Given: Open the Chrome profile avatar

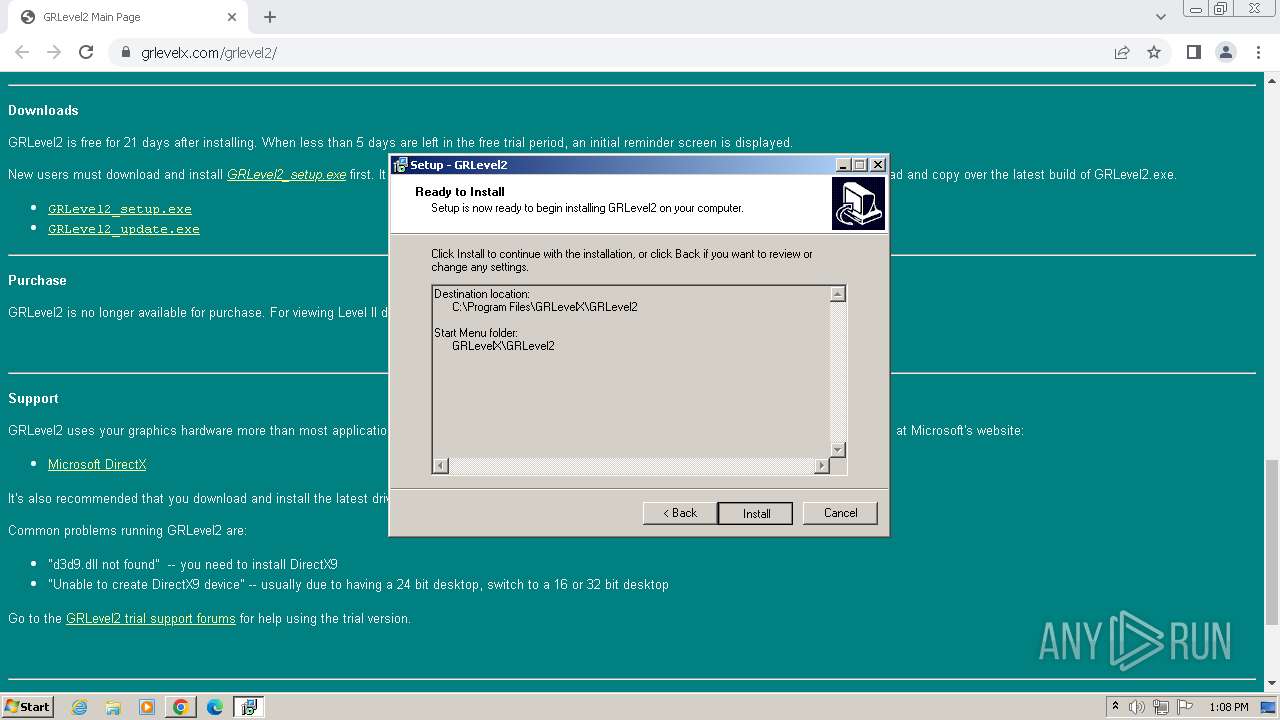Looking at the screenshot, I should click(1225, 52).
